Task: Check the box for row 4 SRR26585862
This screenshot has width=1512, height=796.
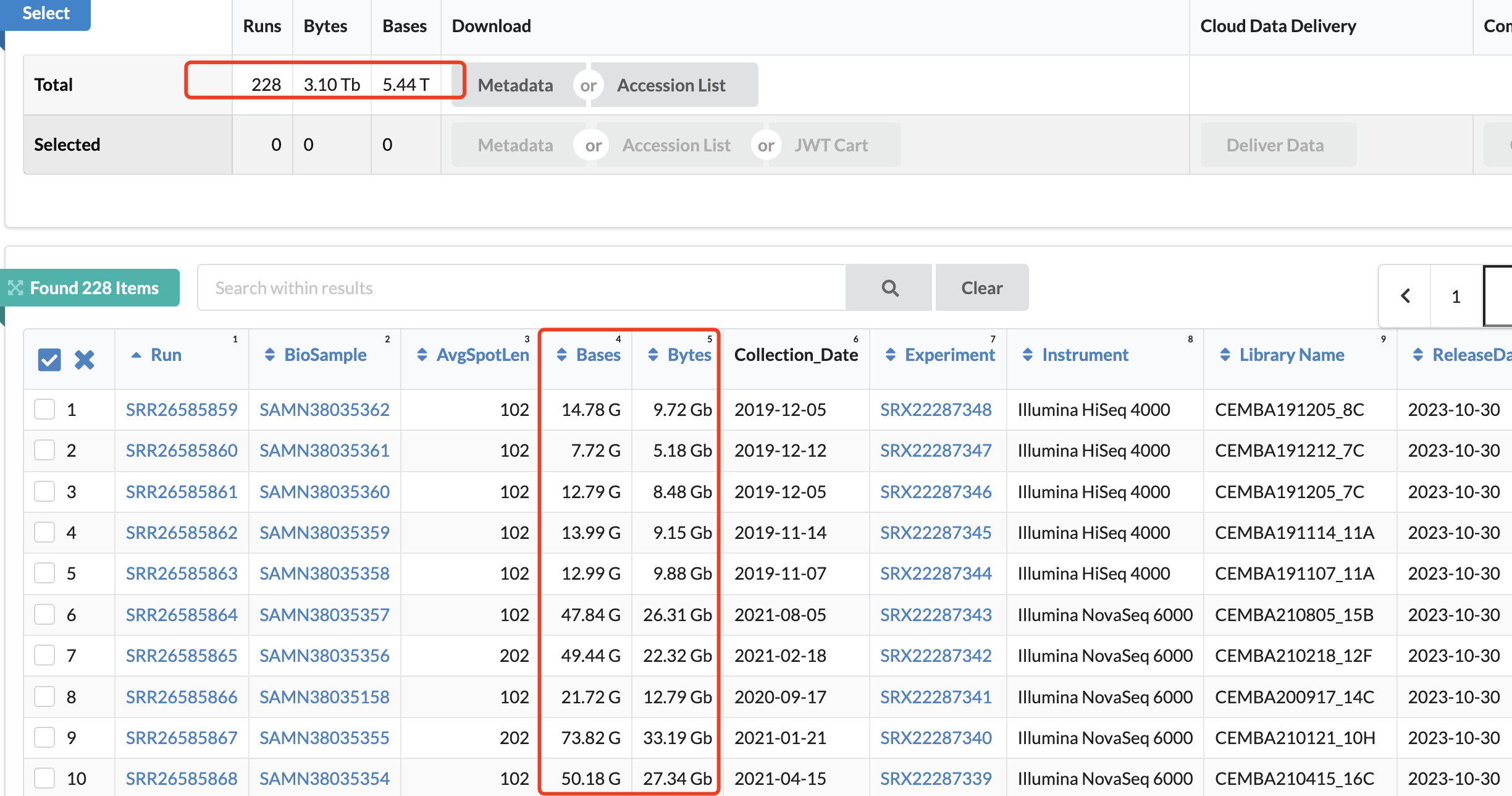Action: pyautogui.click(x=44, y=532)
